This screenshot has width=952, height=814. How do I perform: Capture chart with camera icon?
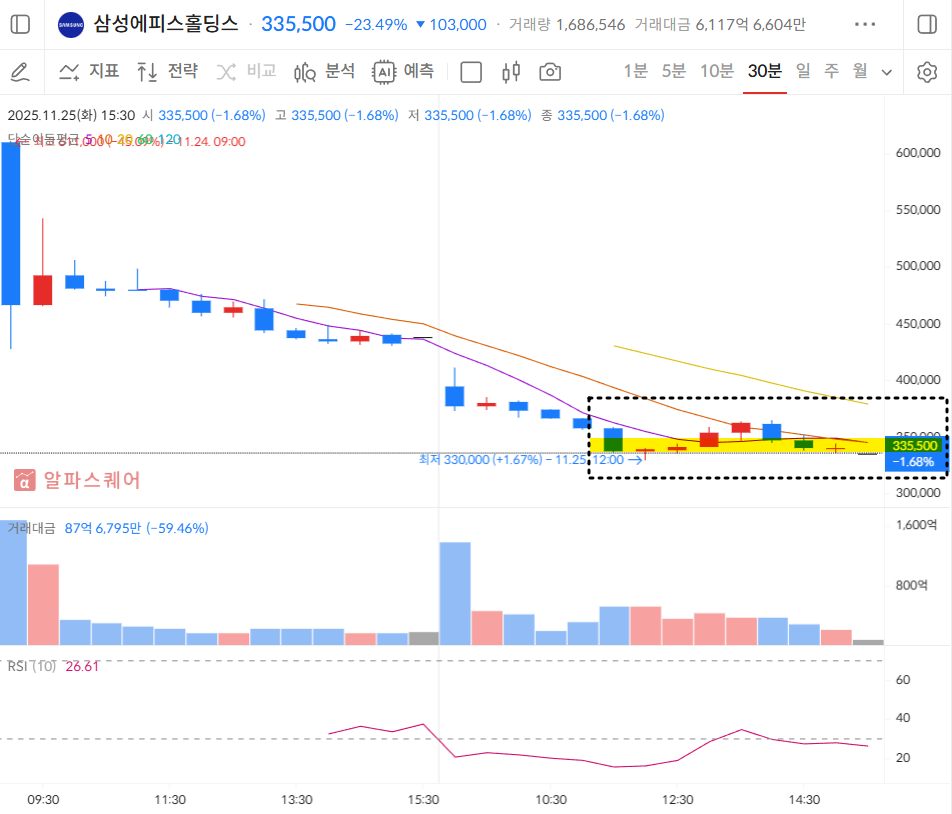point(550,72)
